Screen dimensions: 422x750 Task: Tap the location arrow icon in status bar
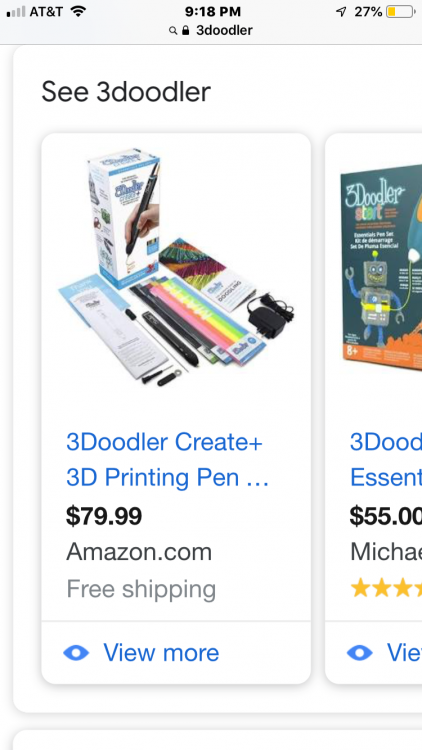coord(341,12)
